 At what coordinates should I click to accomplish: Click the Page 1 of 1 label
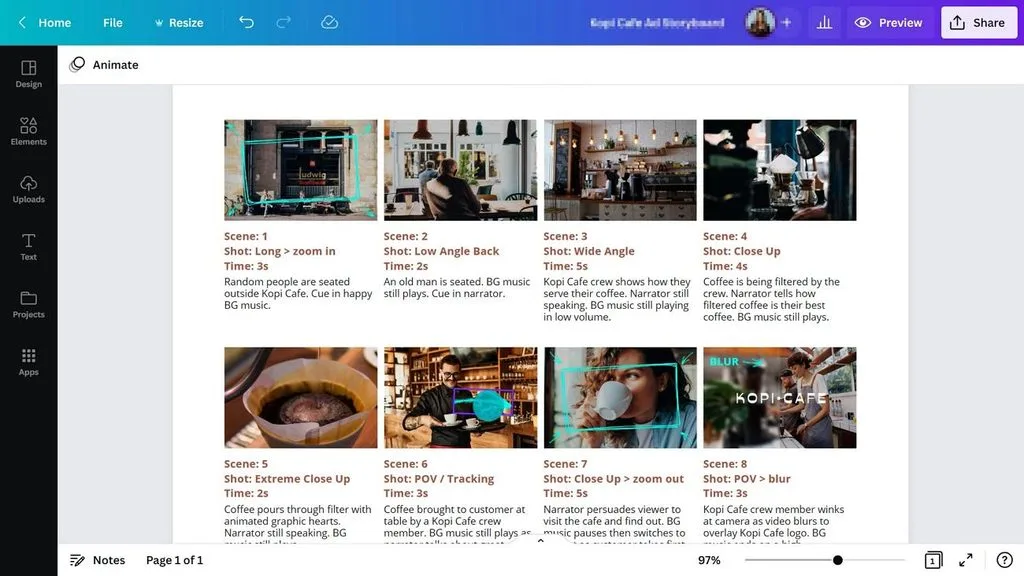174,560
